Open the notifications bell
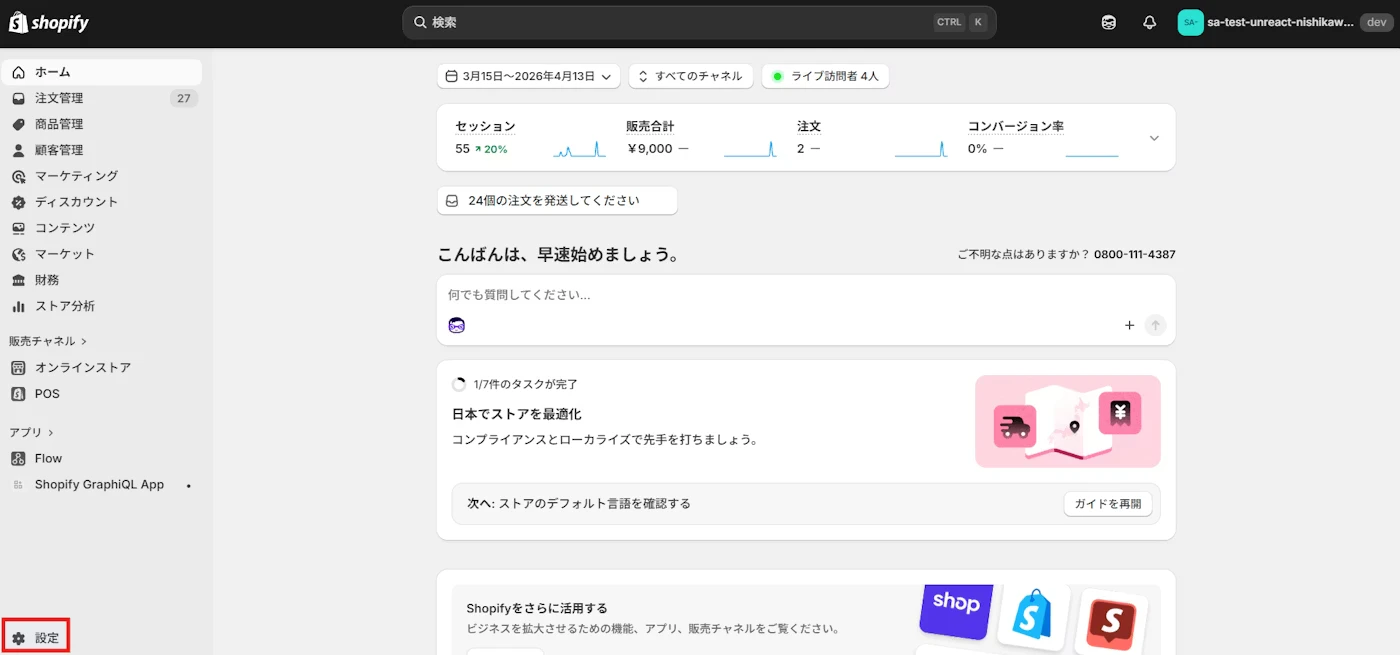The image size is (1400, 655). 1149,22
